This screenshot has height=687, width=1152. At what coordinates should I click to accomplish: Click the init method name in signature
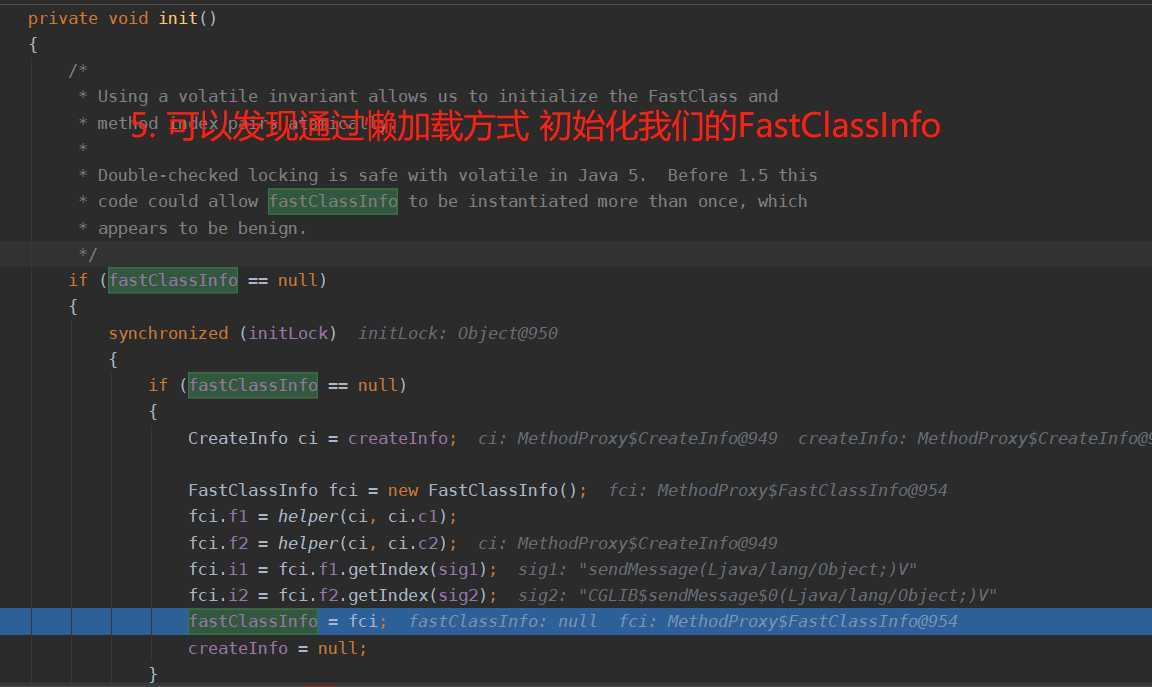pyautogui.click(x=178, y=18)
